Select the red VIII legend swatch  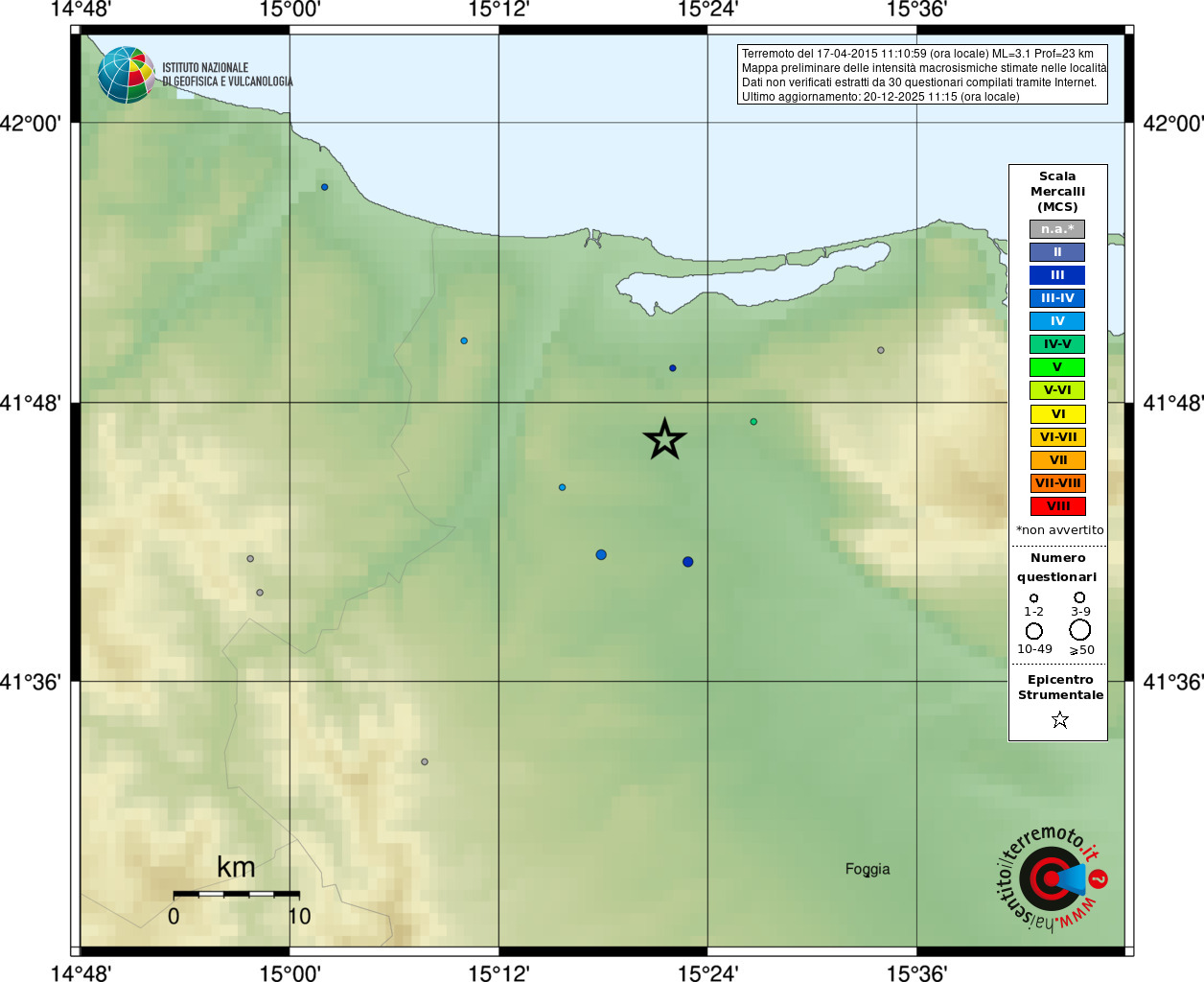tap(1057, 506)
